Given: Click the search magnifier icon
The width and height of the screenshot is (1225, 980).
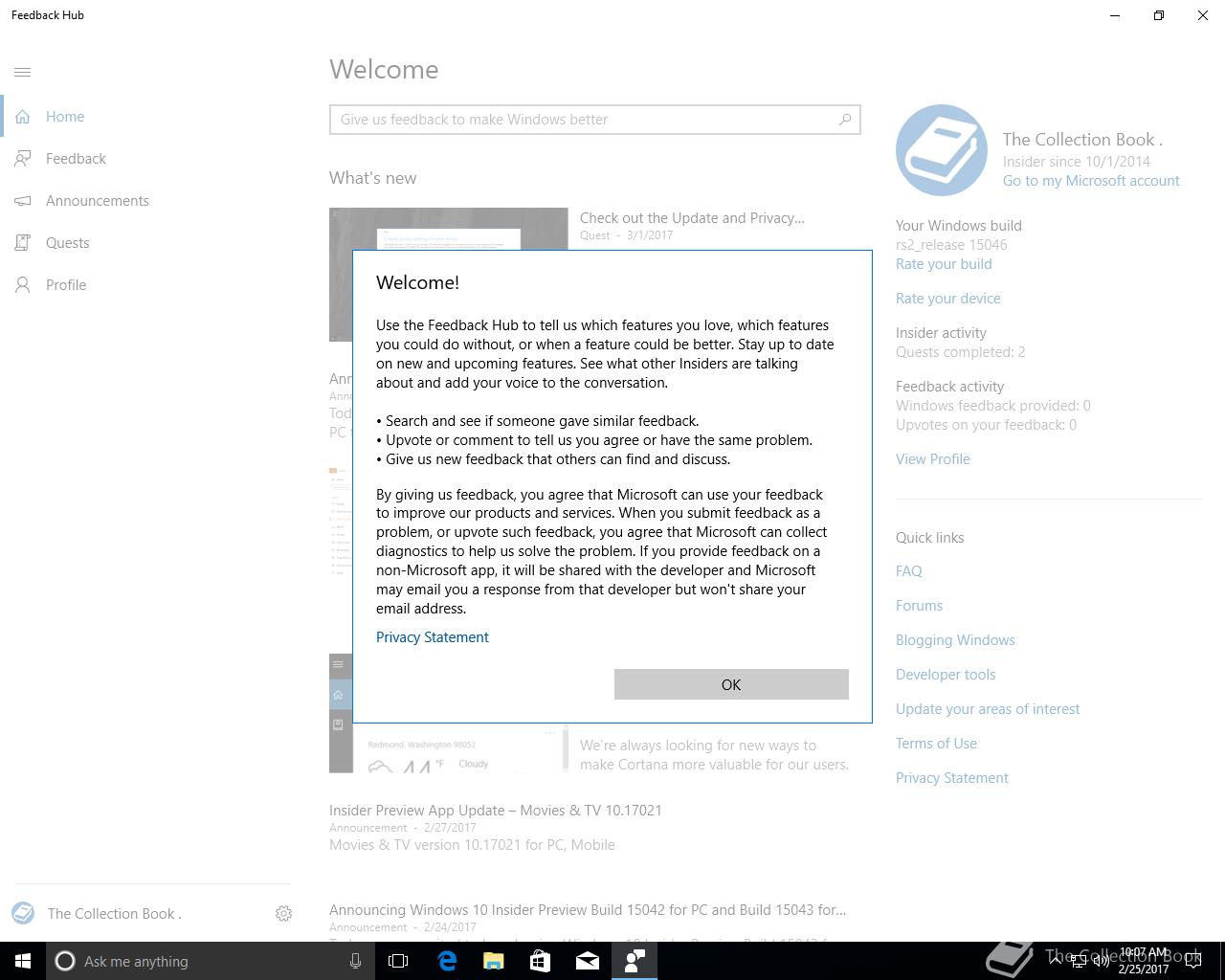Looking at the screenshot, I should tap(844, 120).
